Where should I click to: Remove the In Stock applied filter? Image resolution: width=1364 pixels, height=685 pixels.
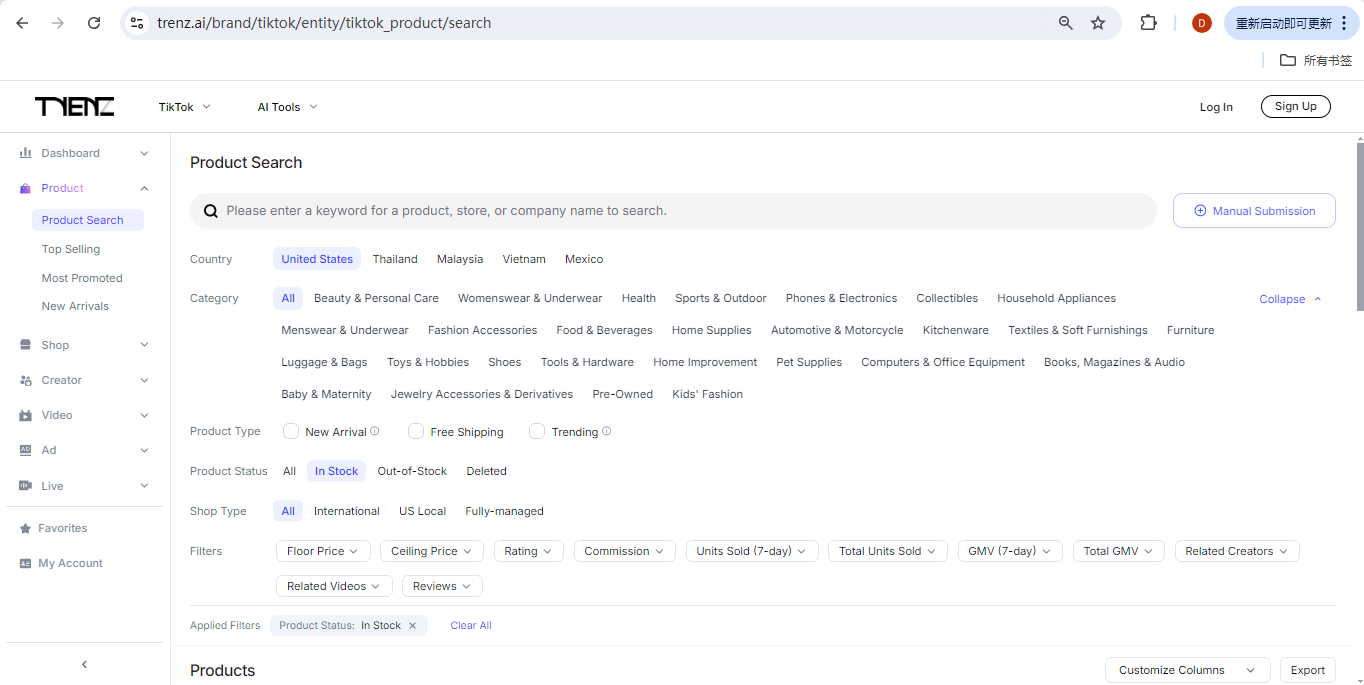(x=412, y=626)
